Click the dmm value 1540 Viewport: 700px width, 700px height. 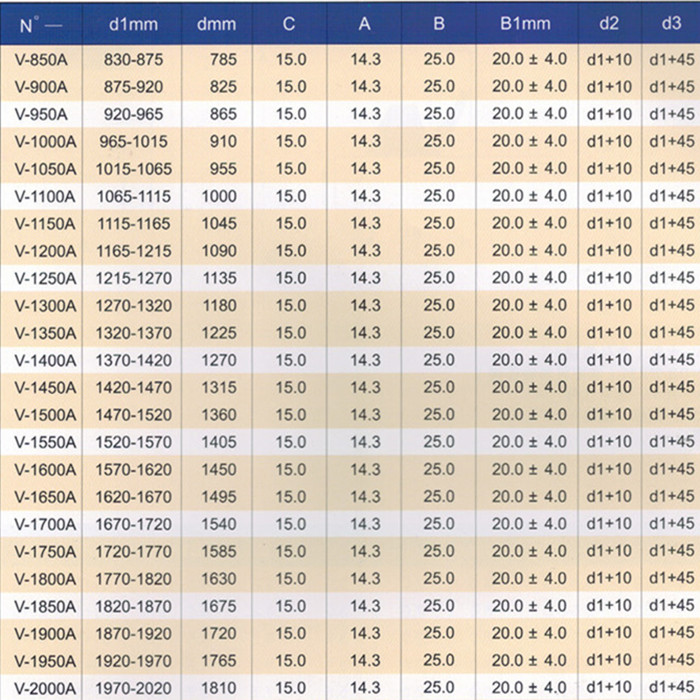[219, 524]
